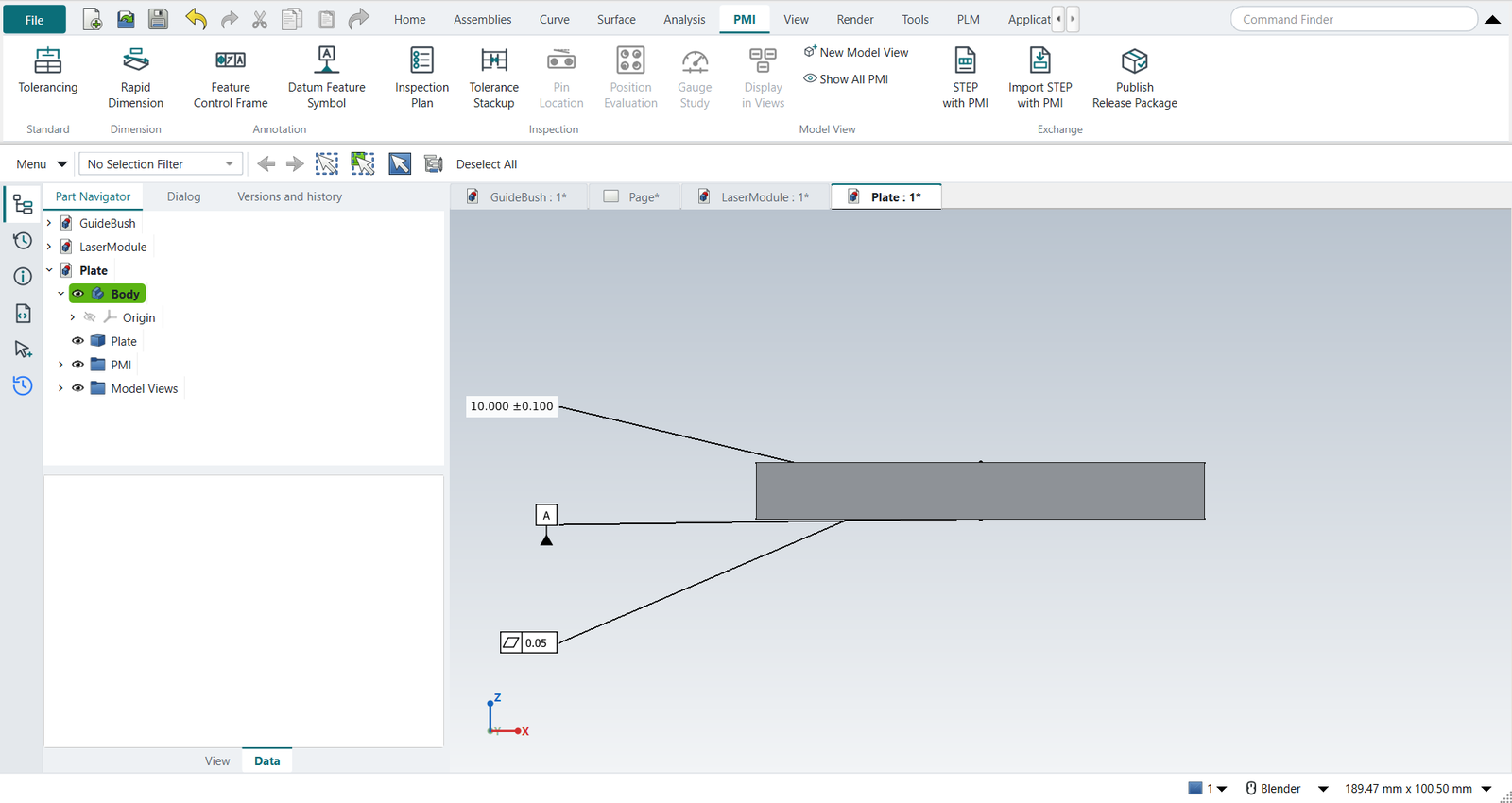Start Tolerance Stackup analysis
The image size is (1512, 803).
pos(494,77)
